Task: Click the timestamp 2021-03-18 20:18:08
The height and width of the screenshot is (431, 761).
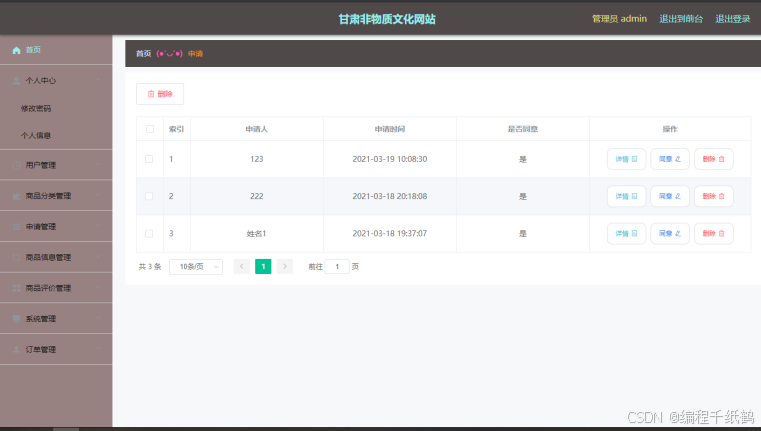Action: (x=390, y=196)
